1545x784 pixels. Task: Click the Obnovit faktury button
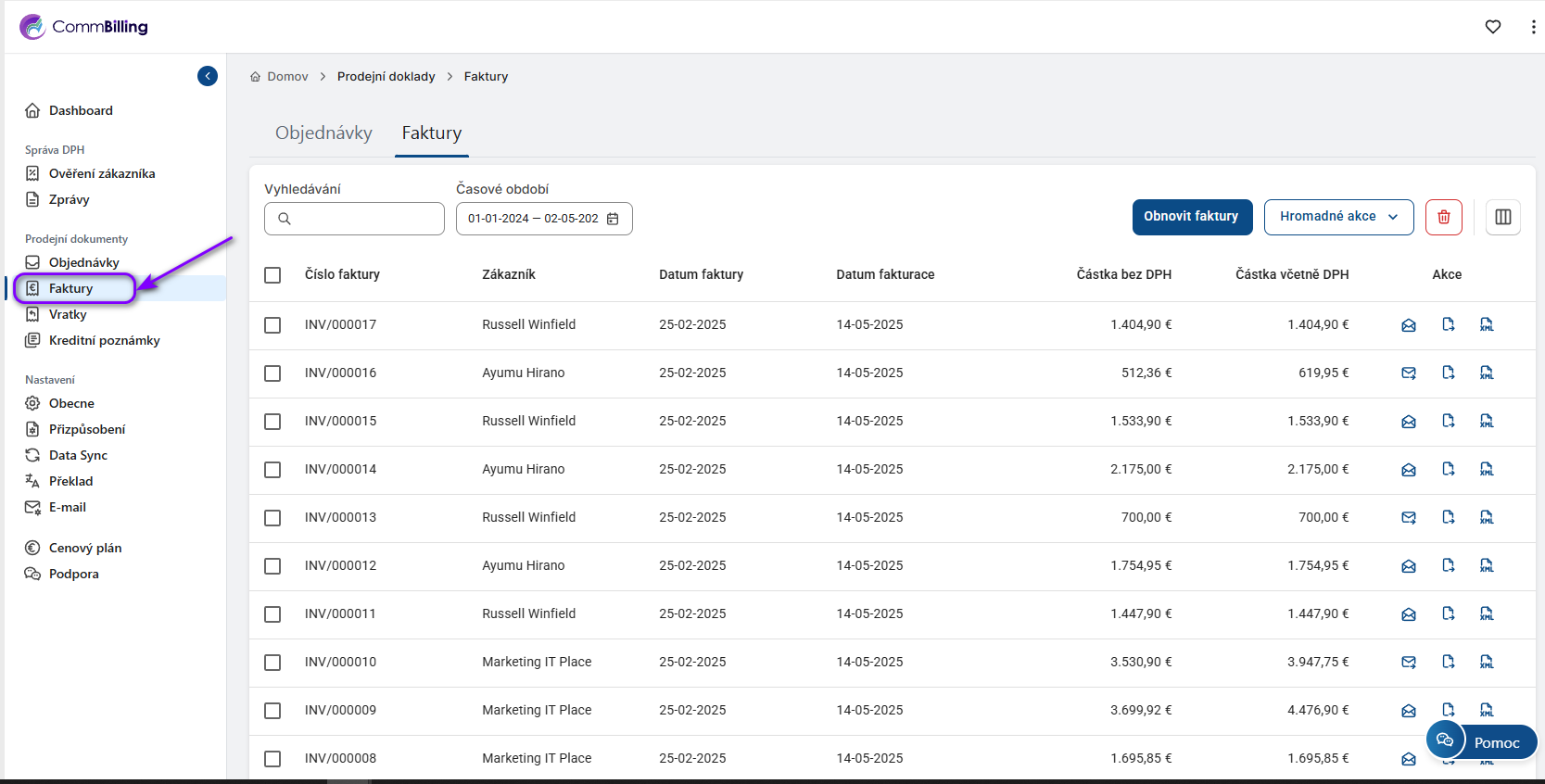[1191, 217]
